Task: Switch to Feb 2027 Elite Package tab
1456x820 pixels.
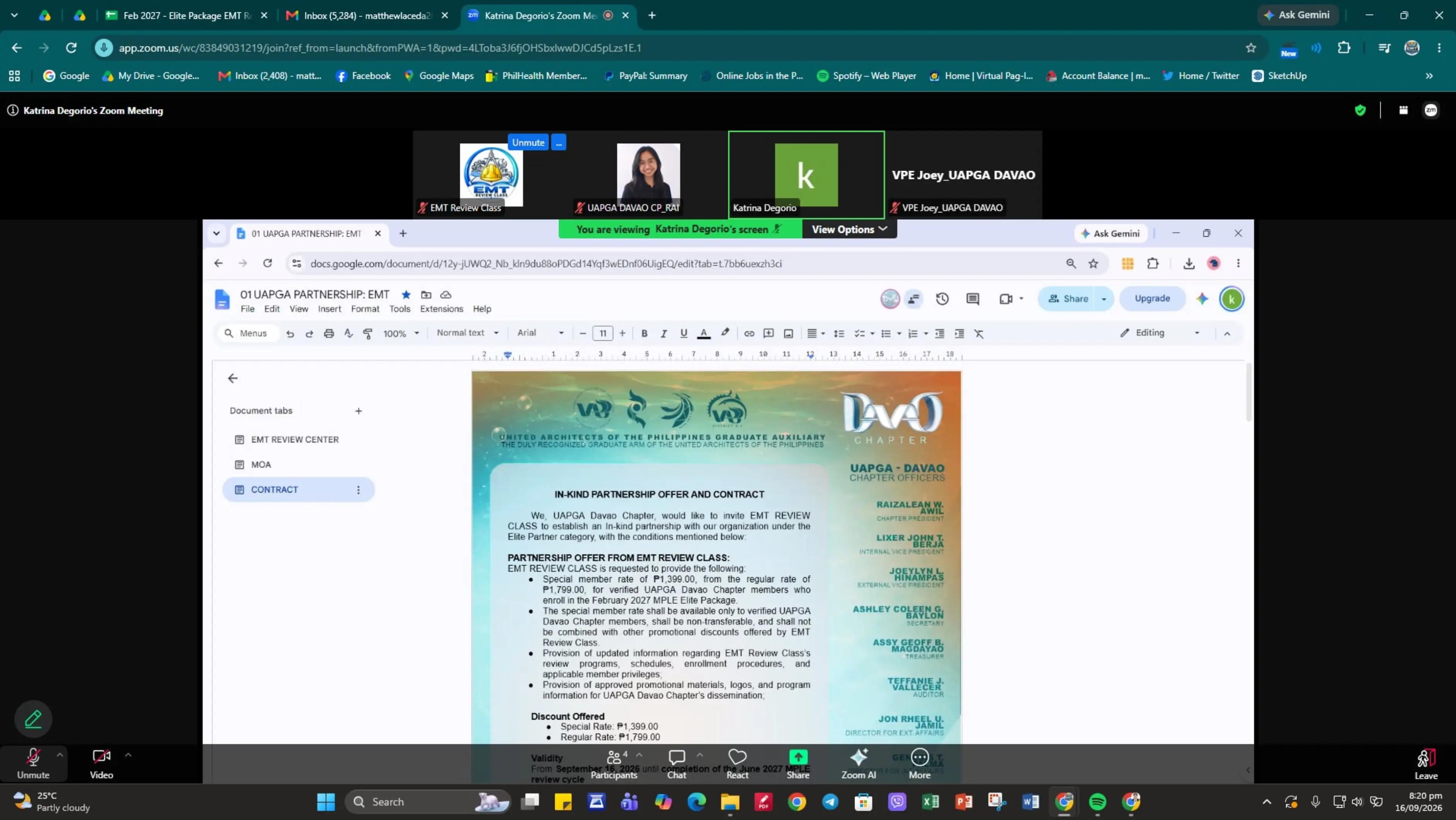Action: pos(186,15)
